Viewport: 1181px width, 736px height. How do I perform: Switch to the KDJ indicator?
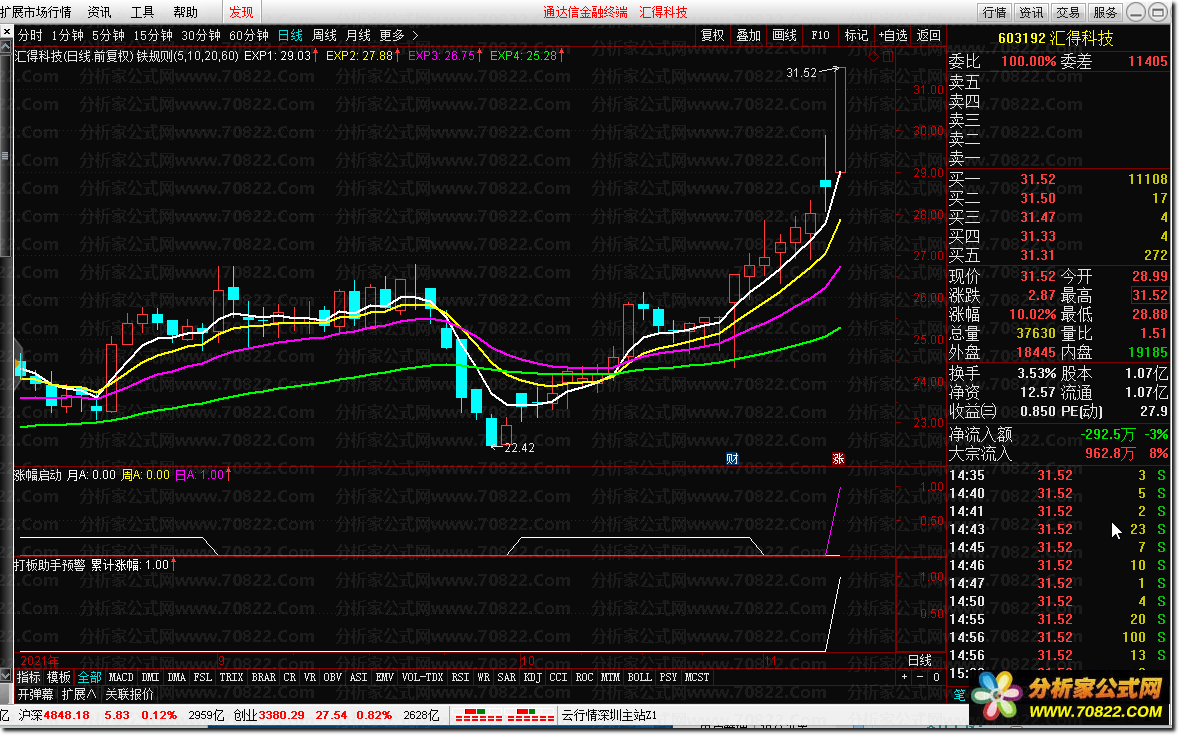pos(533,677)
